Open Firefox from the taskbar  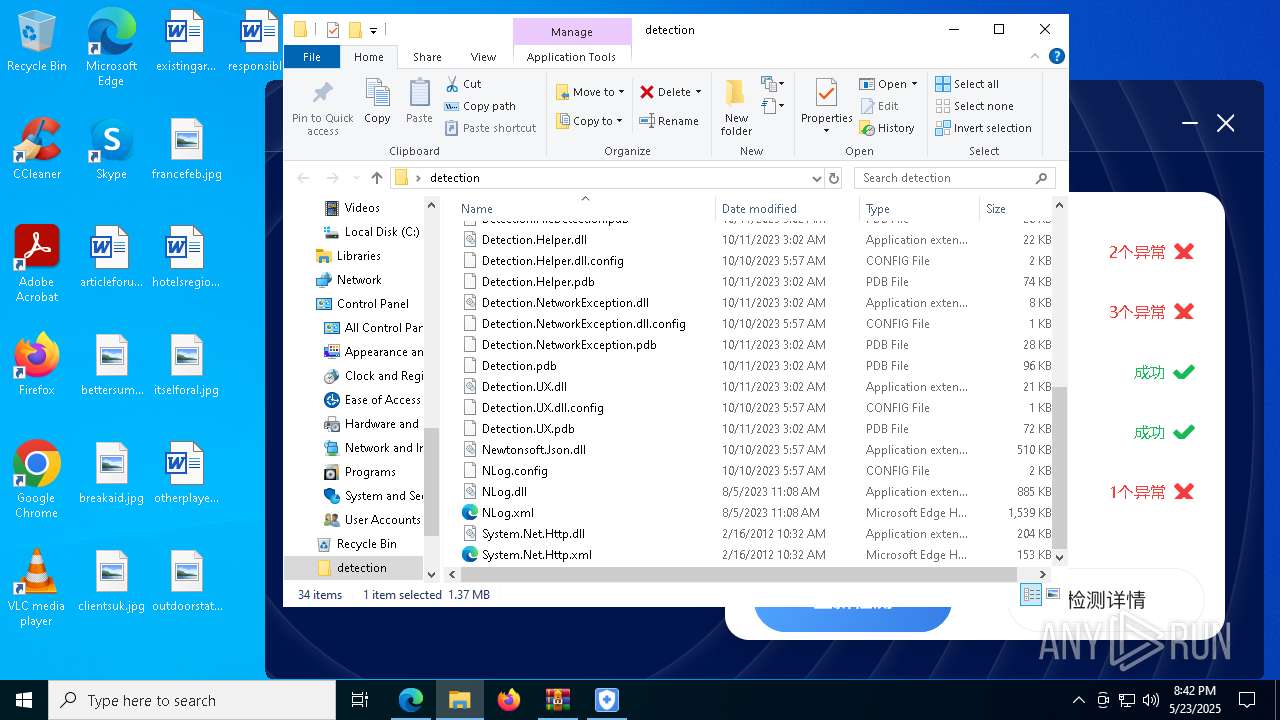509,700
